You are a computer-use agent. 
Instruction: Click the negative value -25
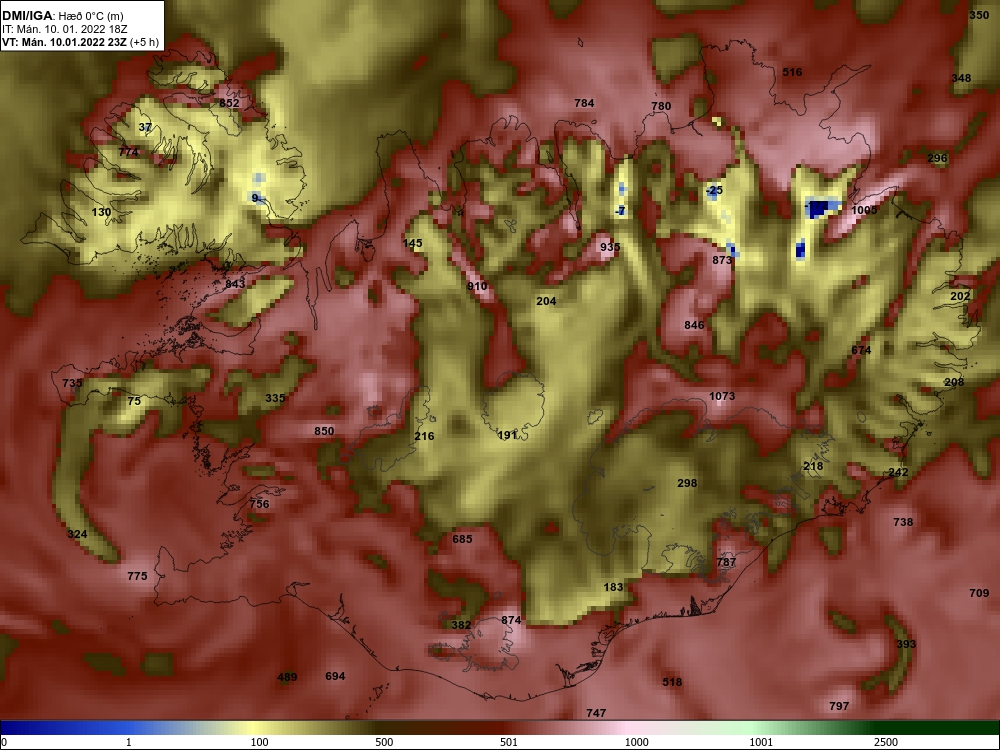pyautogui.click(x=714, y=190)
